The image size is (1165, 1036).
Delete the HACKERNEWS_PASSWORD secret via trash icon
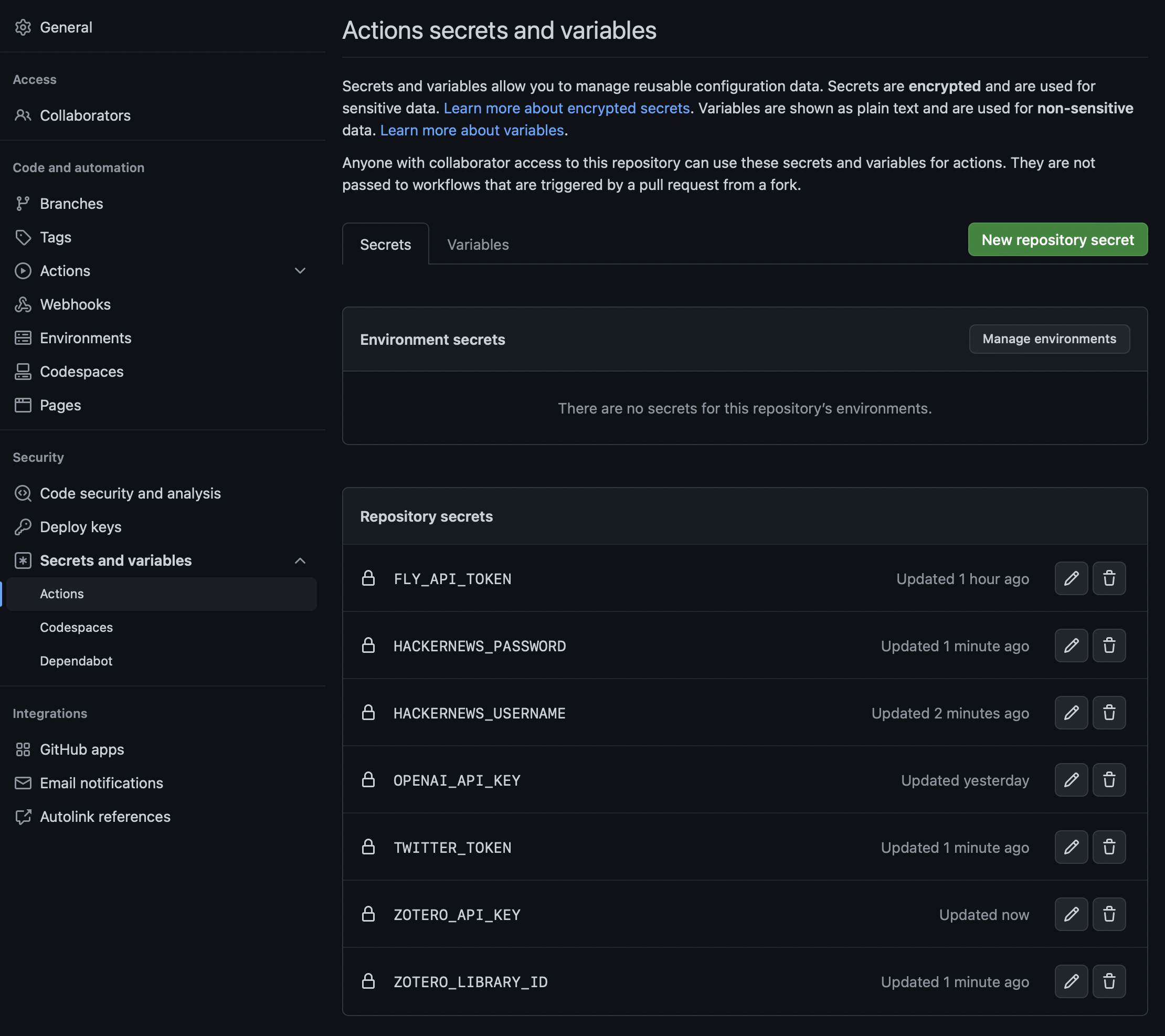click(x=1108, y=646)
